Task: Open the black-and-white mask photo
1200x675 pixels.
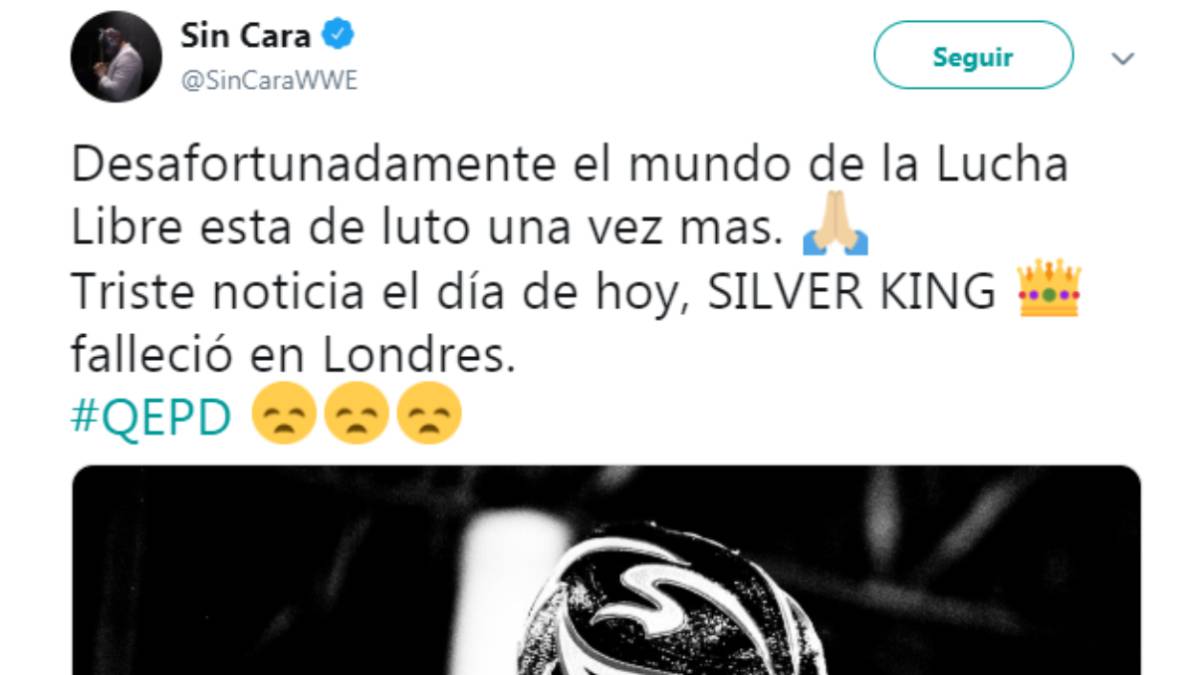Action: 606,570
